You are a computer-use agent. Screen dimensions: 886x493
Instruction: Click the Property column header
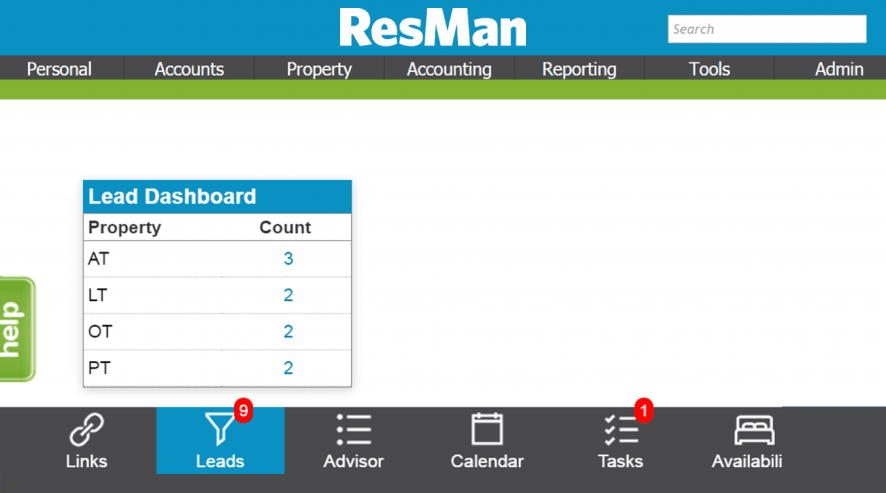point(125,227)
